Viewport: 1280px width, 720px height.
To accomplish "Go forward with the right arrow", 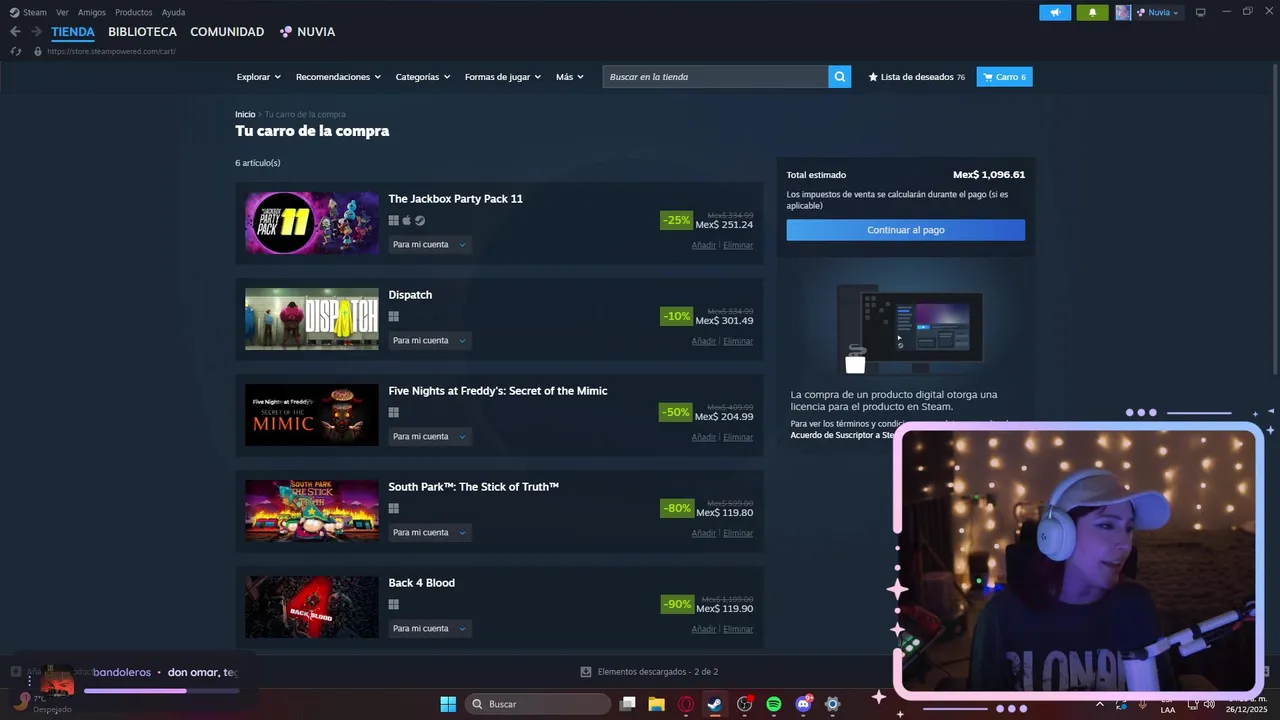I will pyautogui.click(x=37, y=32).
